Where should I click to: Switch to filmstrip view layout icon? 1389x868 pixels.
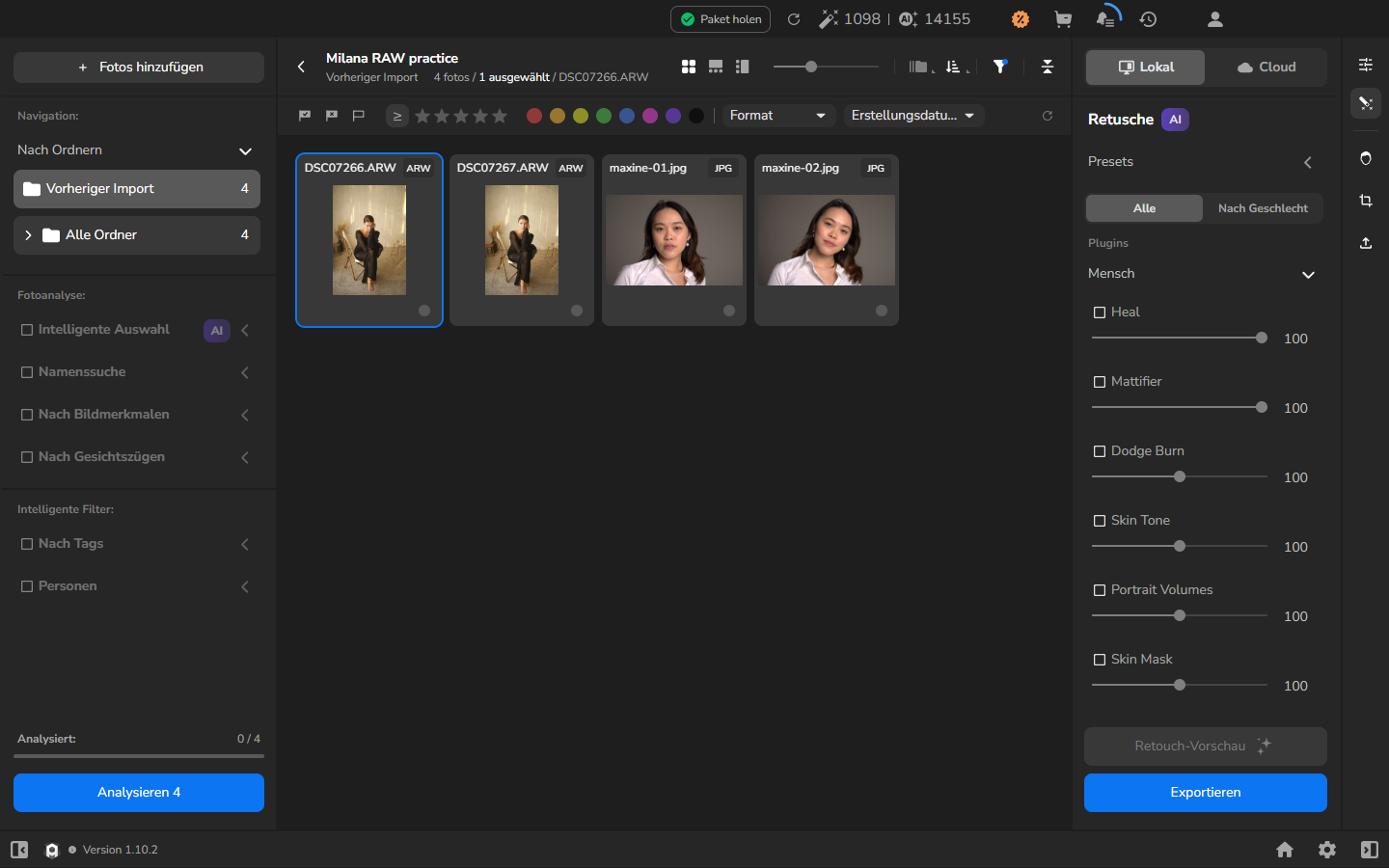716,67
